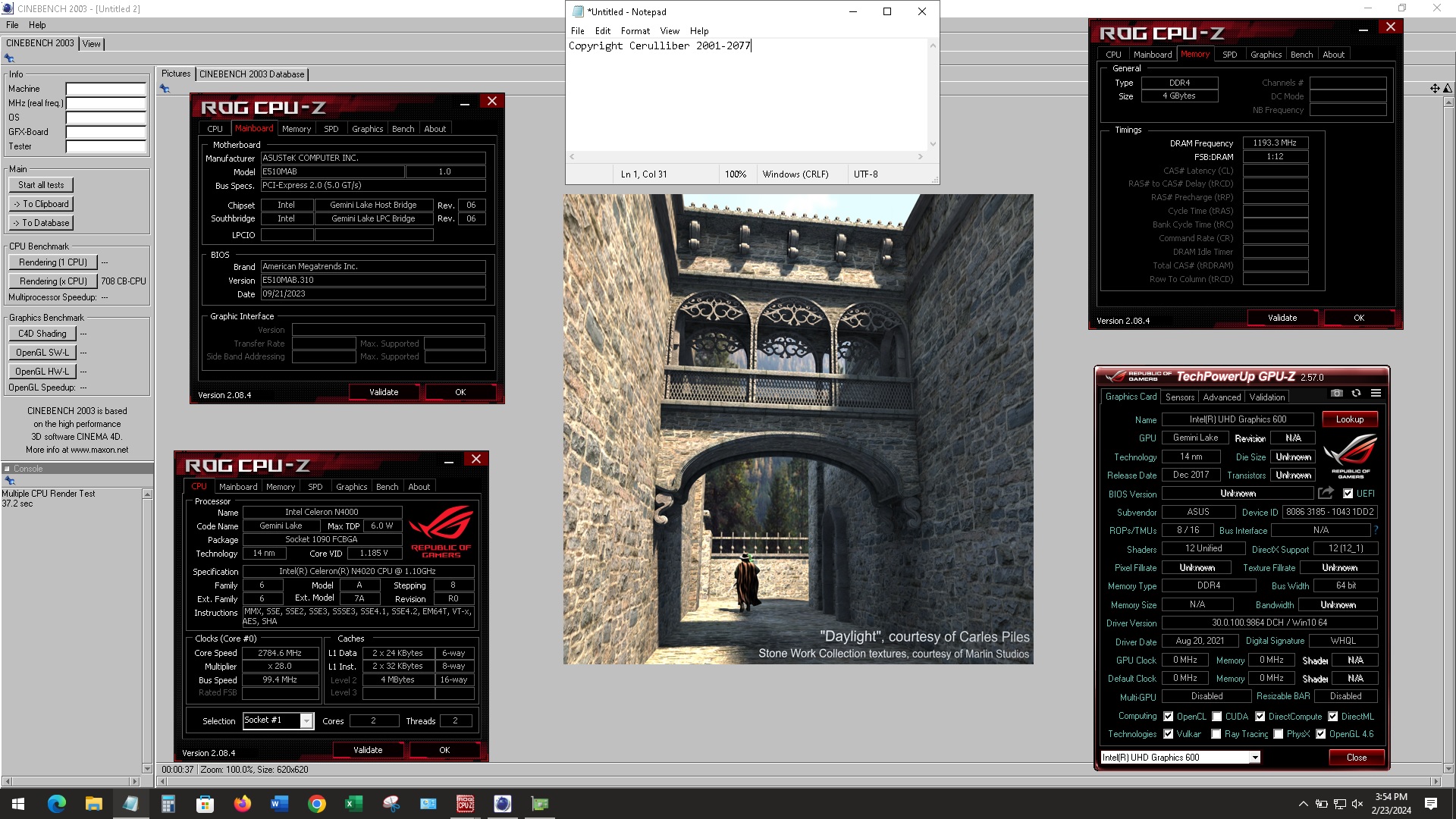
Task: Open Google Chrome from the taskbar
Action: pyautogui.click(x=316, y=804)
